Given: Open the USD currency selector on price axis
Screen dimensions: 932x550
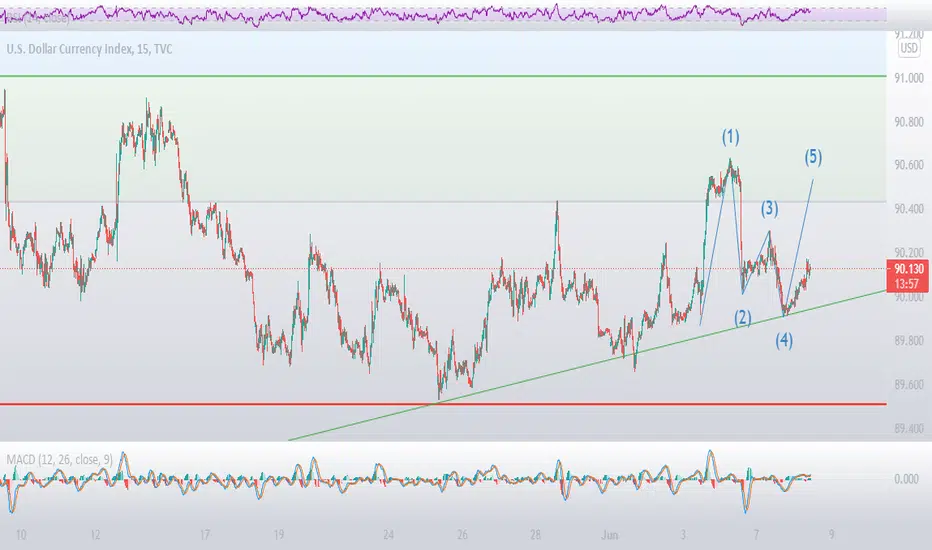Looking at the screenshot, I should tap(908, 48).
